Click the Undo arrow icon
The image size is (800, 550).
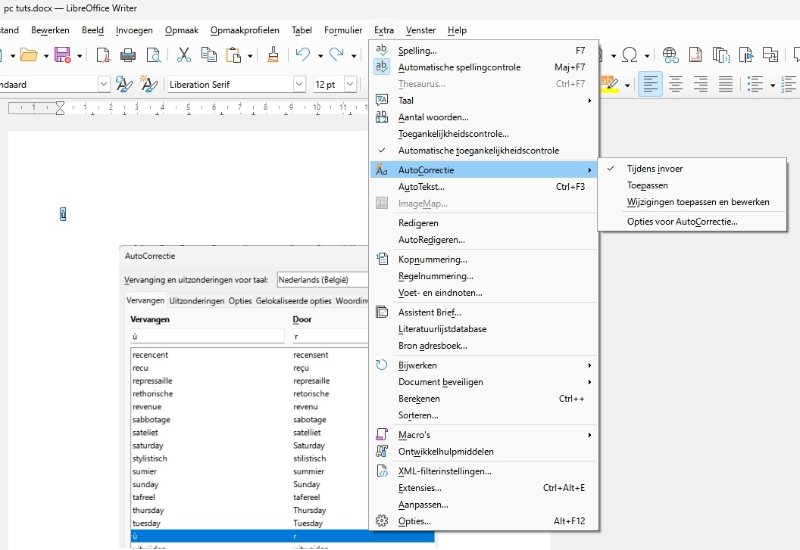pos(303,55)
